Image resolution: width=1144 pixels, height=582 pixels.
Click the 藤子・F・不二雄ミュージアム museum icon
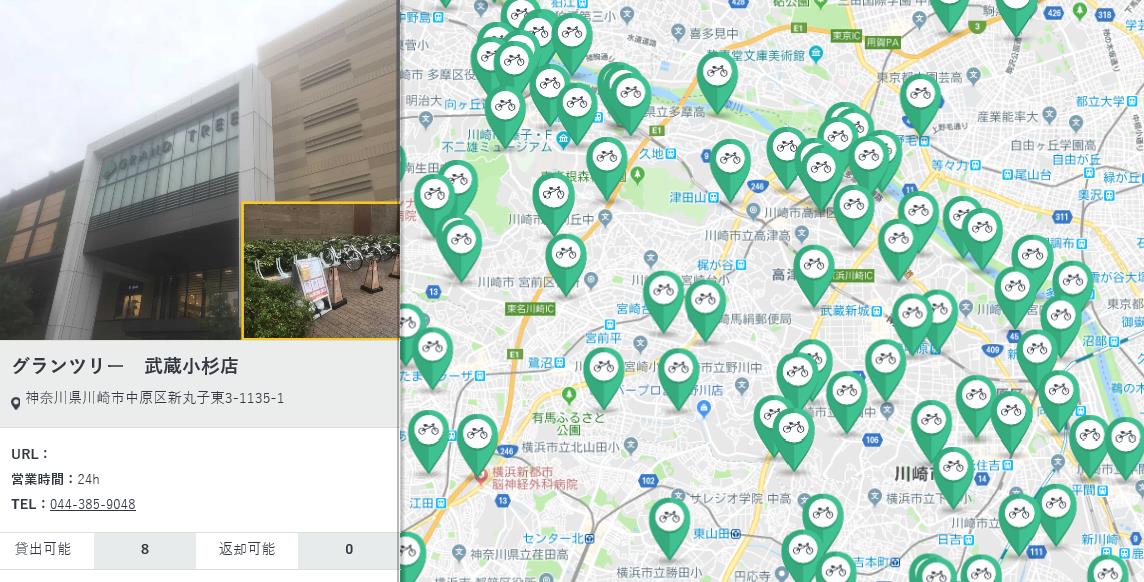point(563,138)
